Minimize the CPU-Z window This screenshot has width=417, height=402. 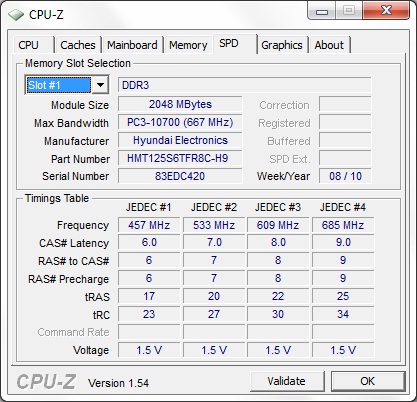click(321, 11)
